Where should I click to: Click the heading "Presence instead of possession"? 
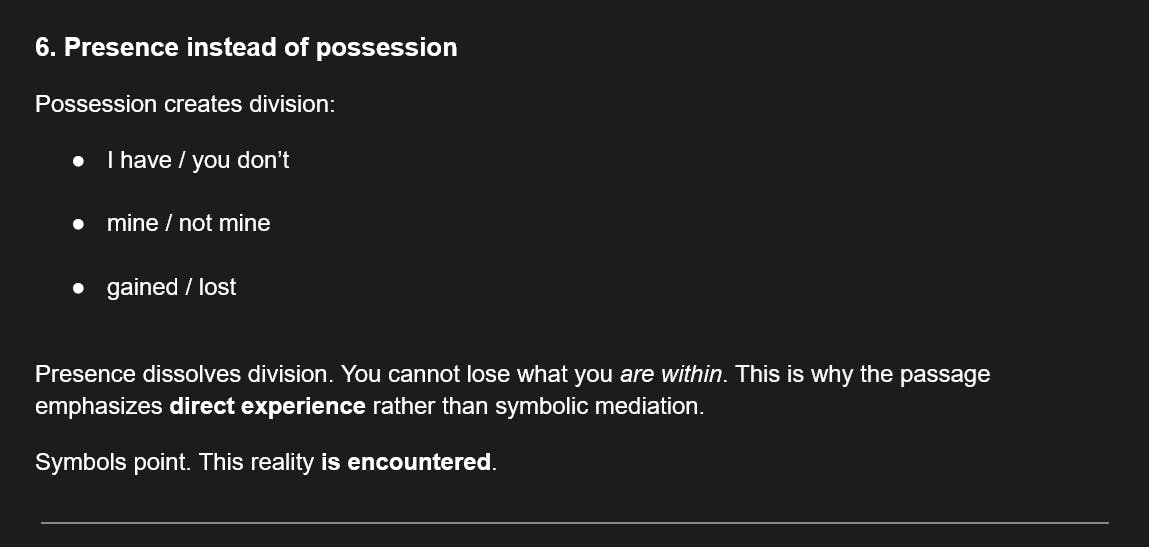260,48
